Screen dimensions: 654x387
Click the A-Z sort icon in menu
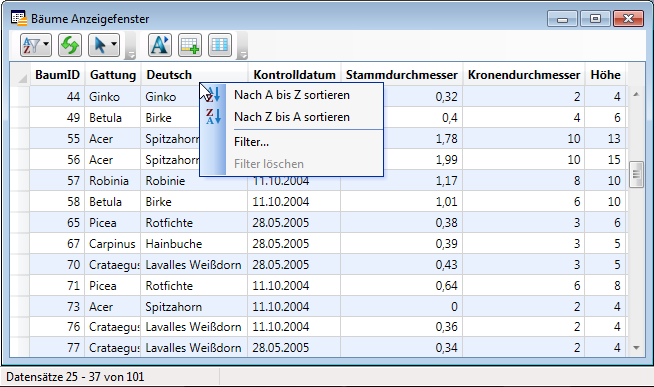213,95
